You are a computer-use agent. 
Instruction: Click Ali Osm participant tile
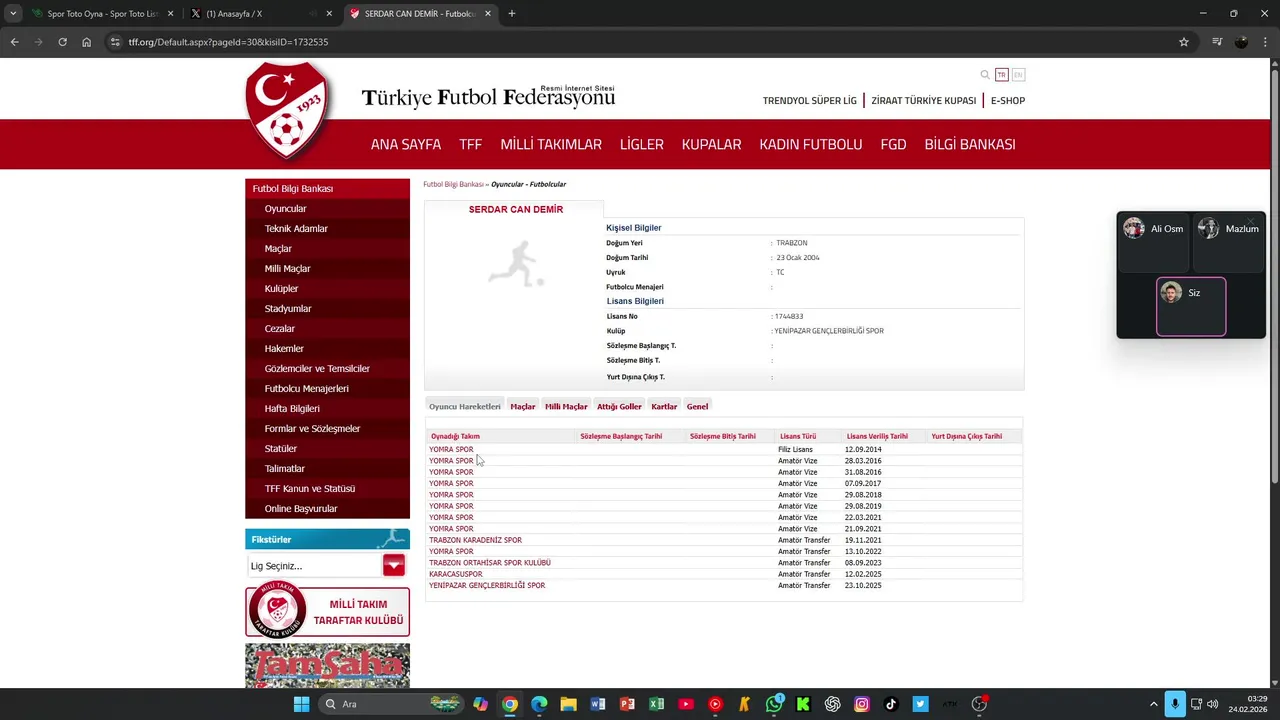click(x=1155, y=242)
